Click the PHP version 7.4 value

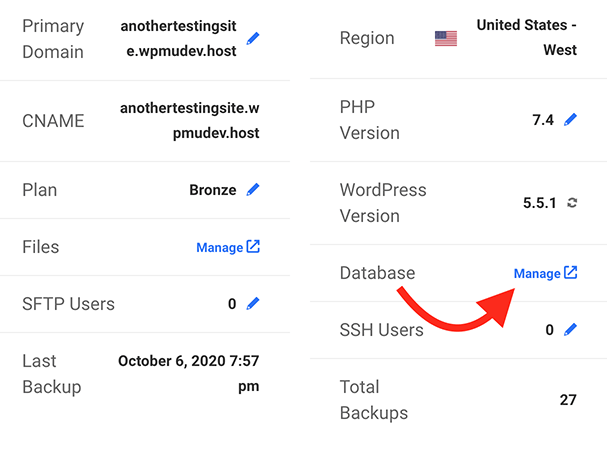click(543, 120)
